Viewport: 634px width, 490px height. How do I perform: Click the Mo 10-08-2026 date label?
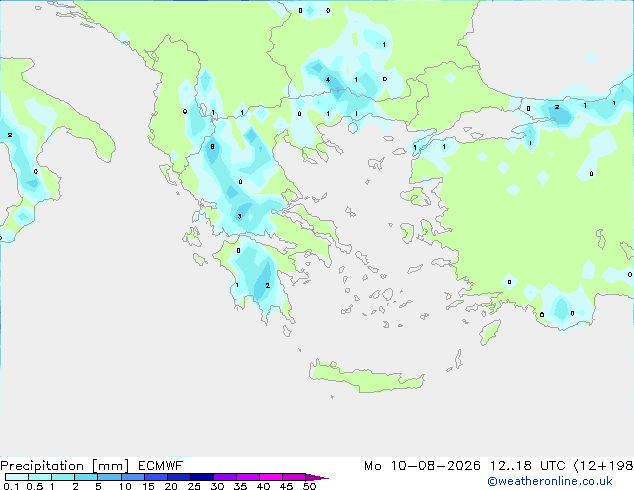pos(422,466)
